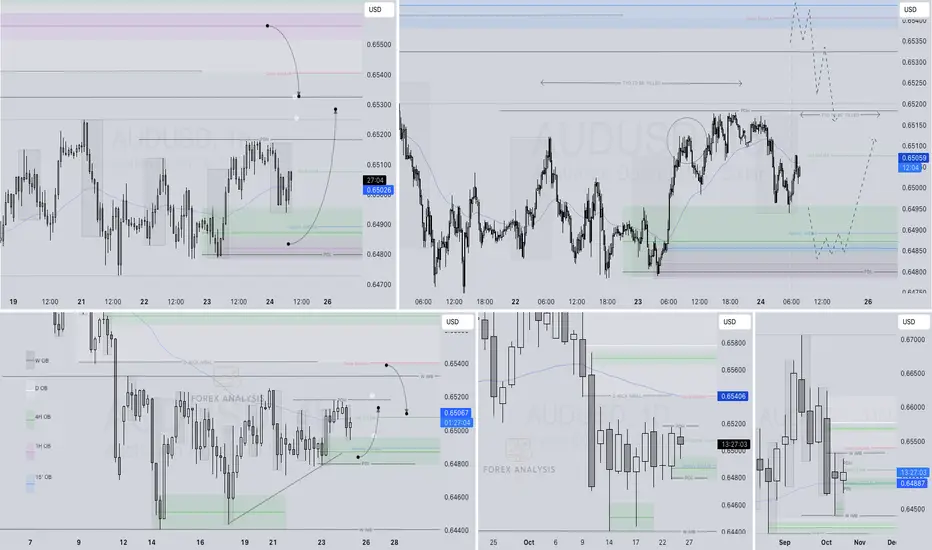The image size is (932, 550).
Task: Click the blue 0.65067 price label
Action: click(x=456, y=413)
